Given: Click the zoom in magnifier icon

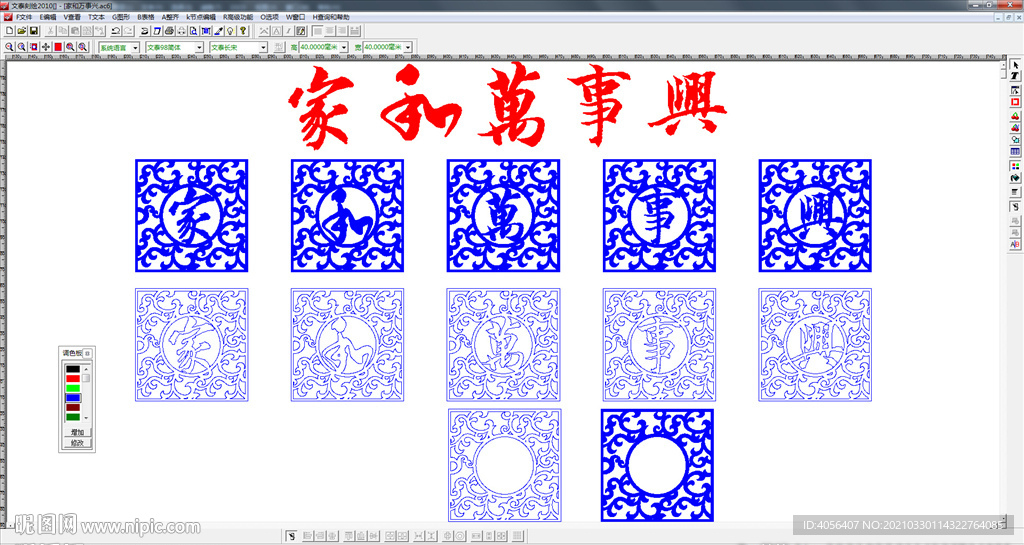Looking at the screenshot, I should (x=9, y=47).
